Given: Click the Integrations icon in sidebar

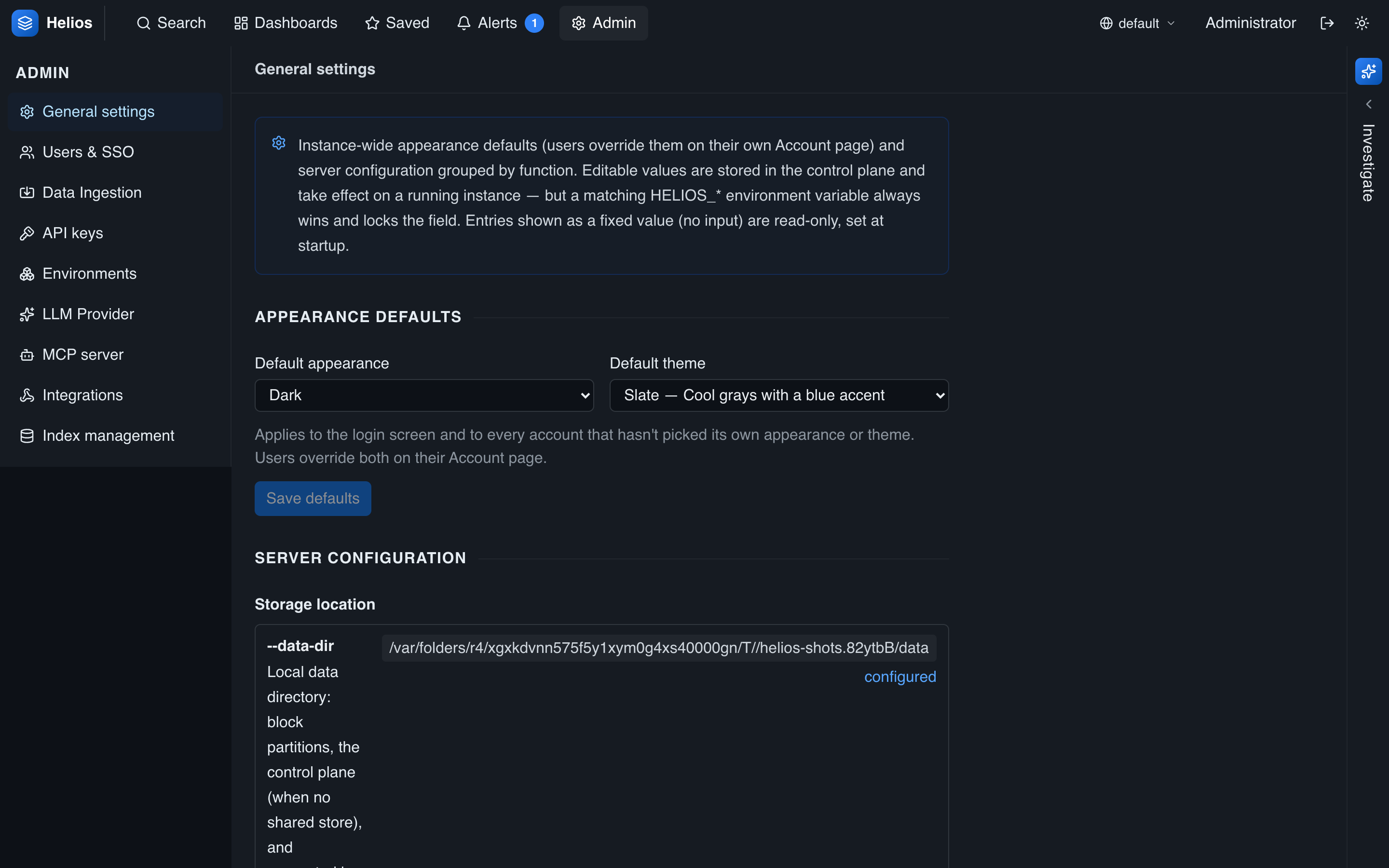Looking at the screenshot, I should (27, 395).
